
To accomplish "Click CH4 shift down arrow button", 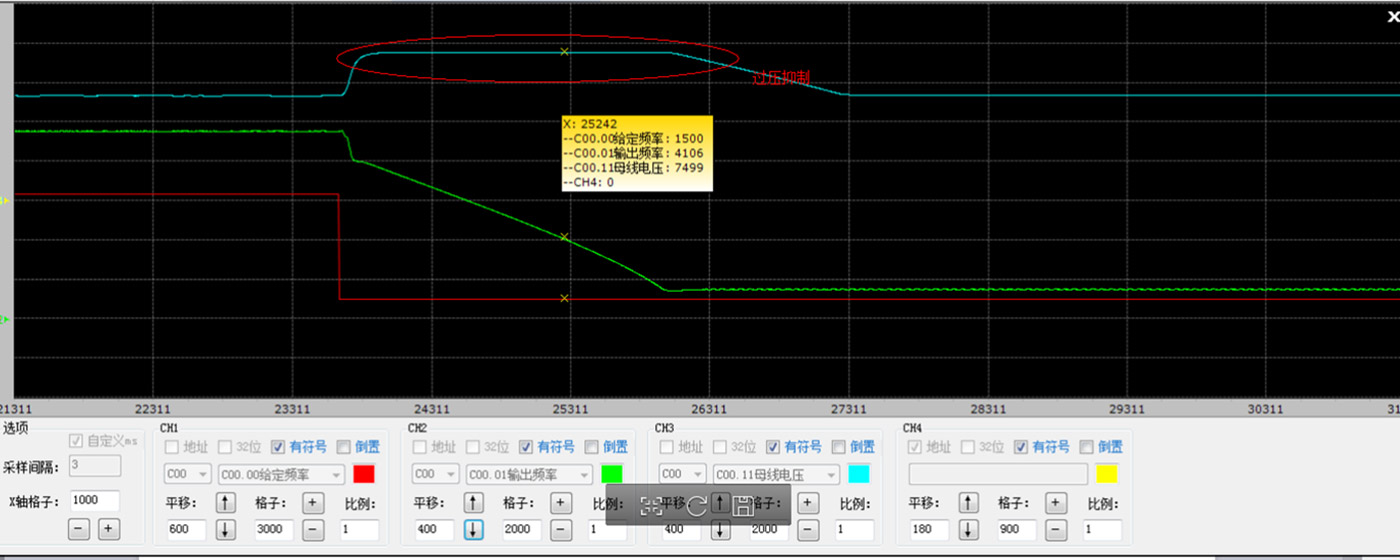I will [969, 530].
